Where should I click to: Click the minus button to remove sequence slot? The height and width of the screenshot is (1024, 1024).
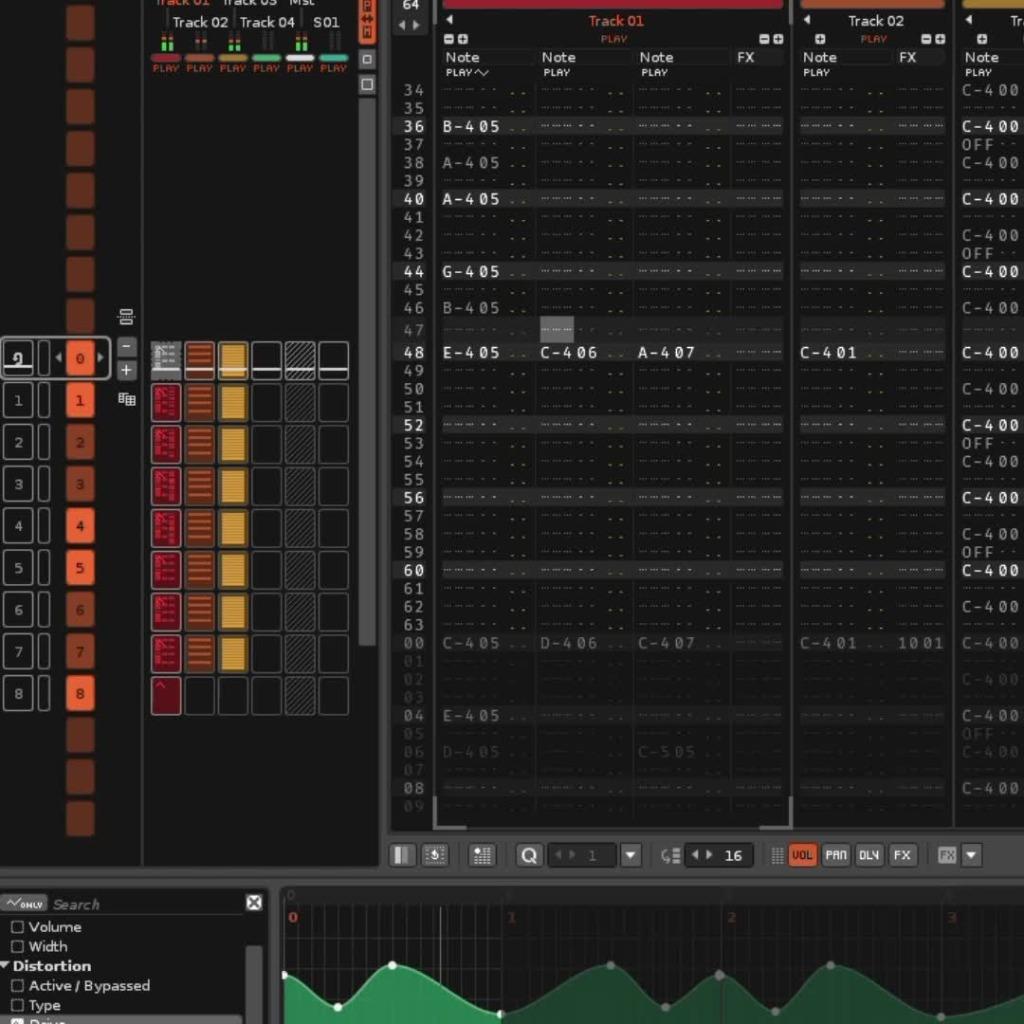tap(126, 345)
